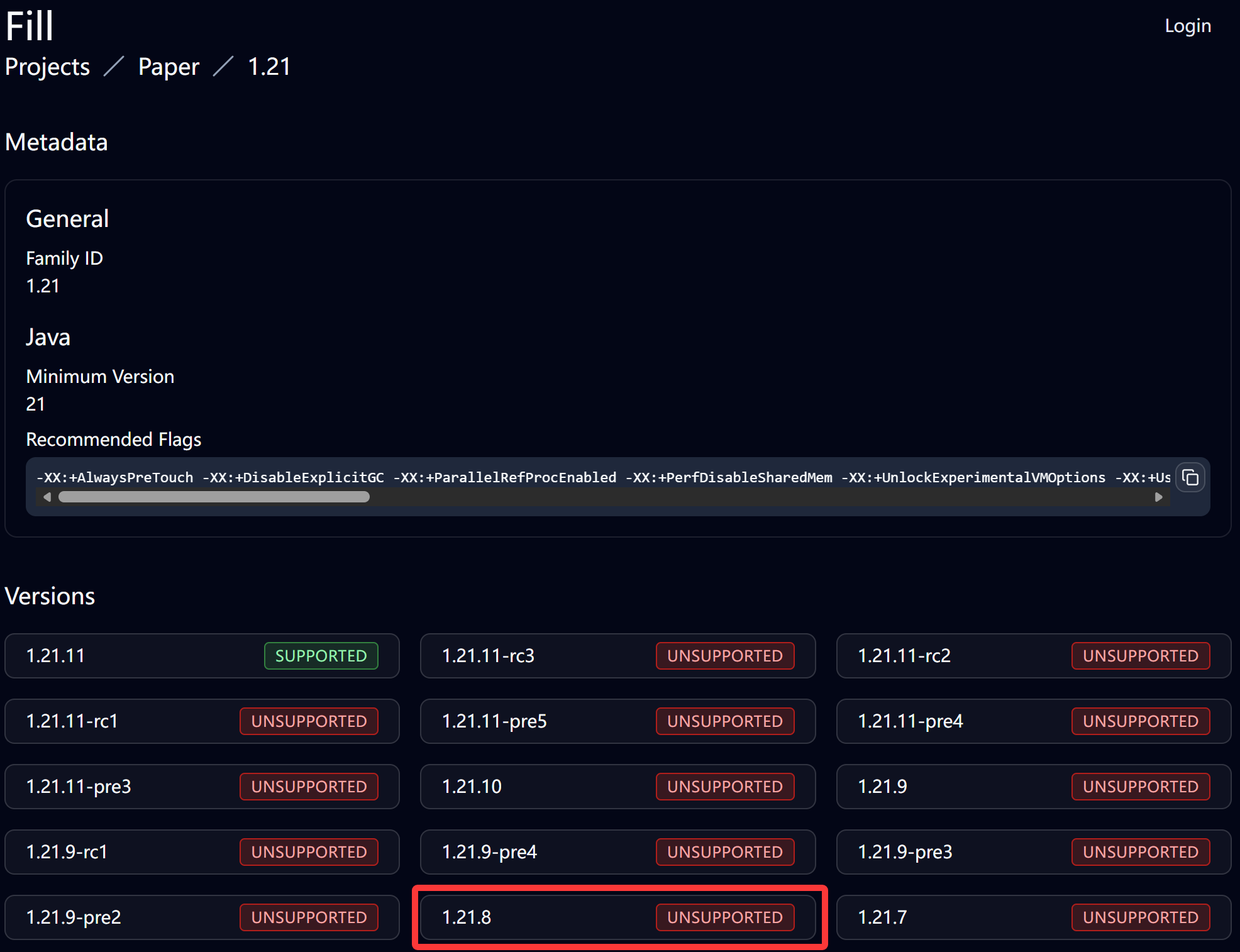Click the horizontal flags scrollbar thumb
The width and height of the screenshot is (1240, 952).
click(x=214, y=497)
